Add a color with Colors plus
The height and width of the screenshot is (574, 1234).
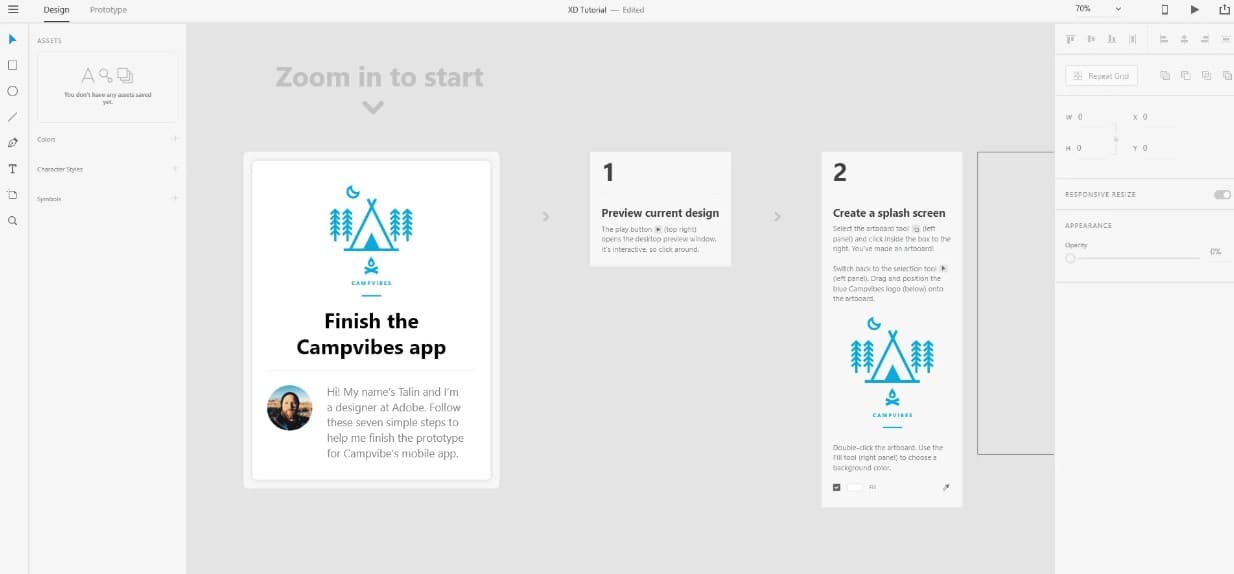click(x=174, y=139)
